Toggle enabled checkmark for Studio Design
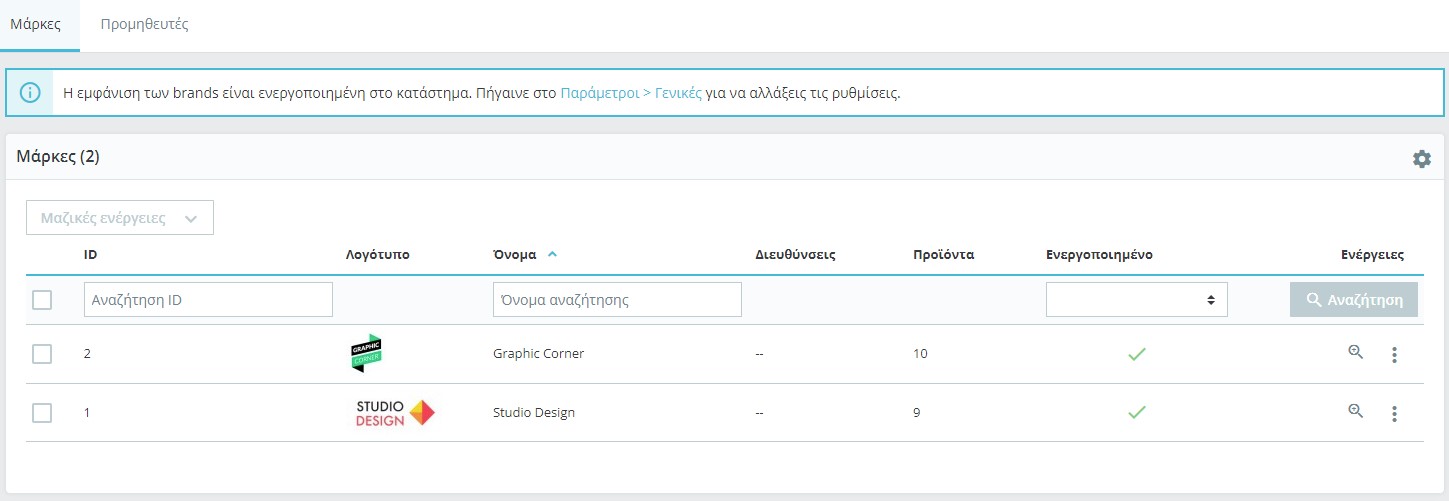Viewport: 1449px width, 501px height. [1136, 412]
